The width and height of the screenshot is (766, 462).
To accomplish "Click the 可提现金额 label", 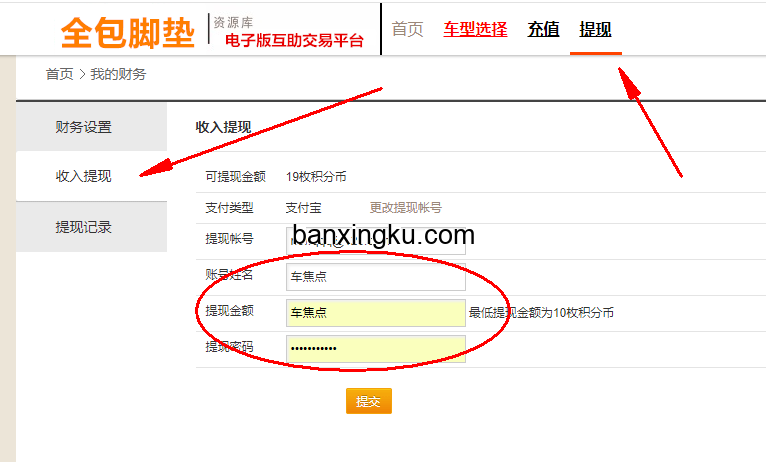I will (235, 176).
